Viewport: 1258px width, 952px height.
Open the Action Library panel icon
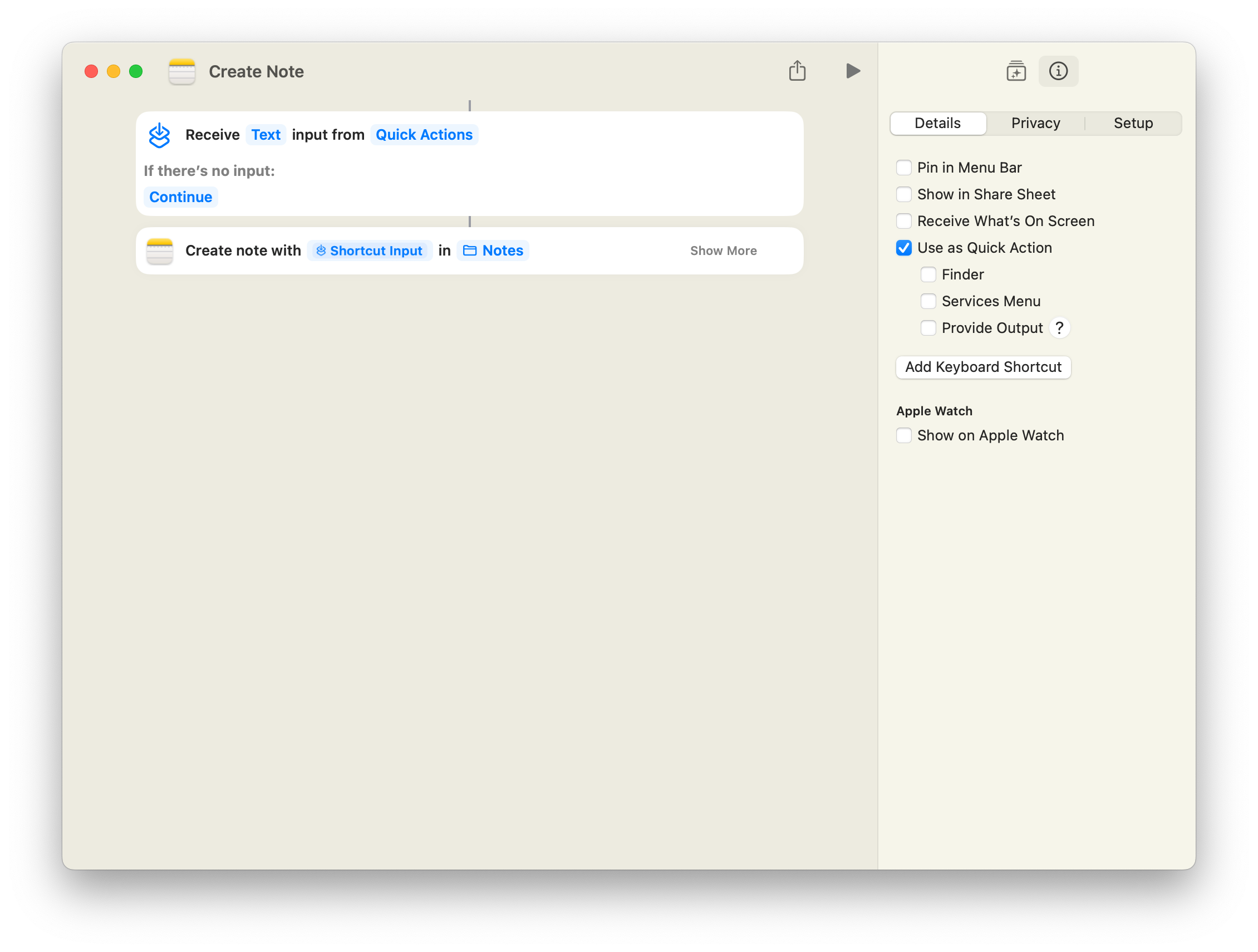[1016, 71]
